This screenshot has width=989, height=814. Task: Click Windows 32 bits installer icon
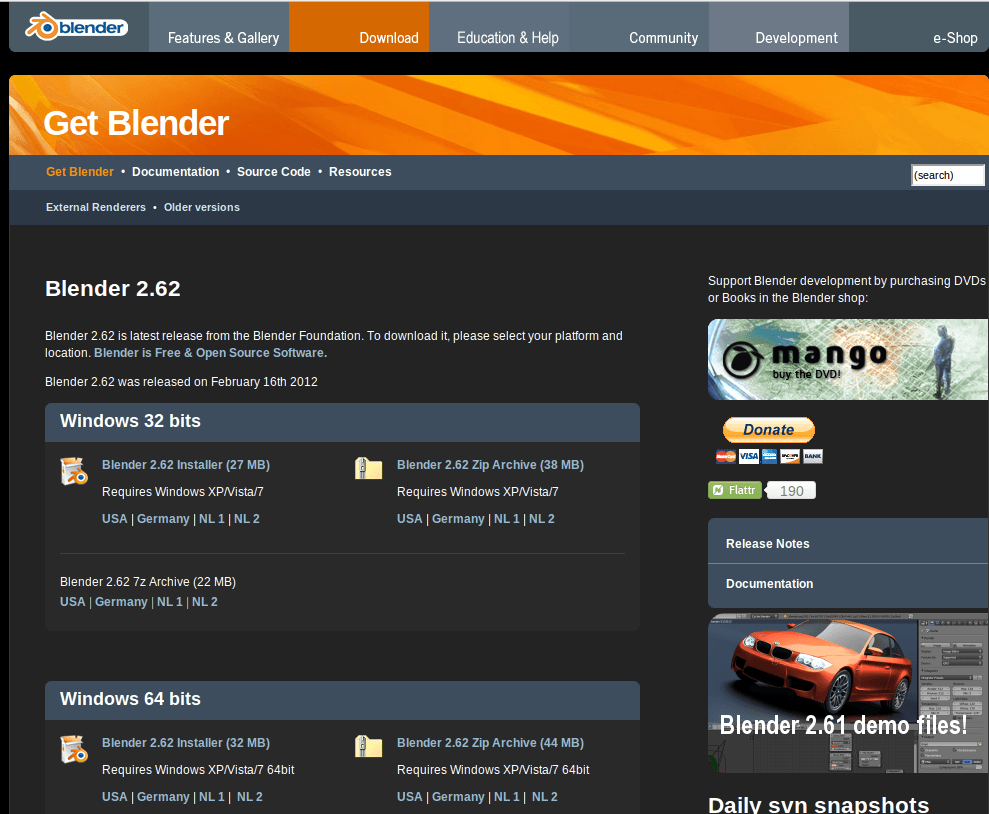[x=74, y=471]
